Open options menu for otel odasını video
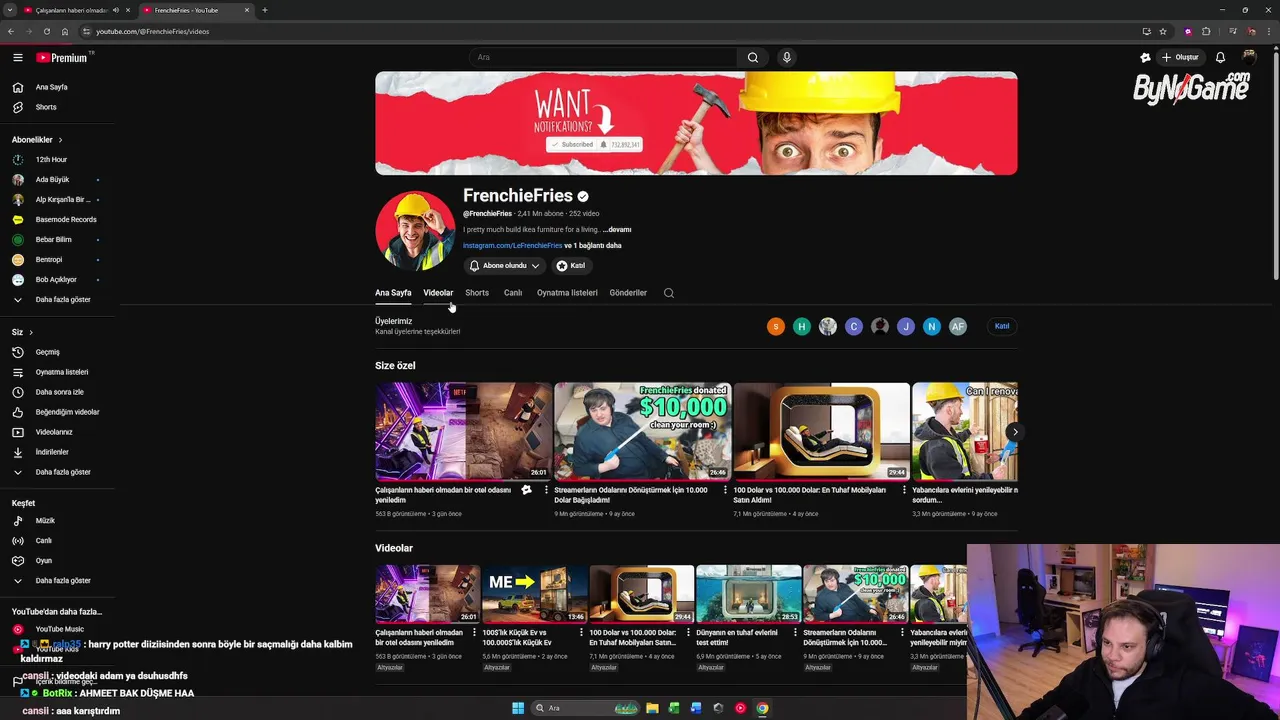Screen dimensions: 1280x720 click(x=546, y=490)
